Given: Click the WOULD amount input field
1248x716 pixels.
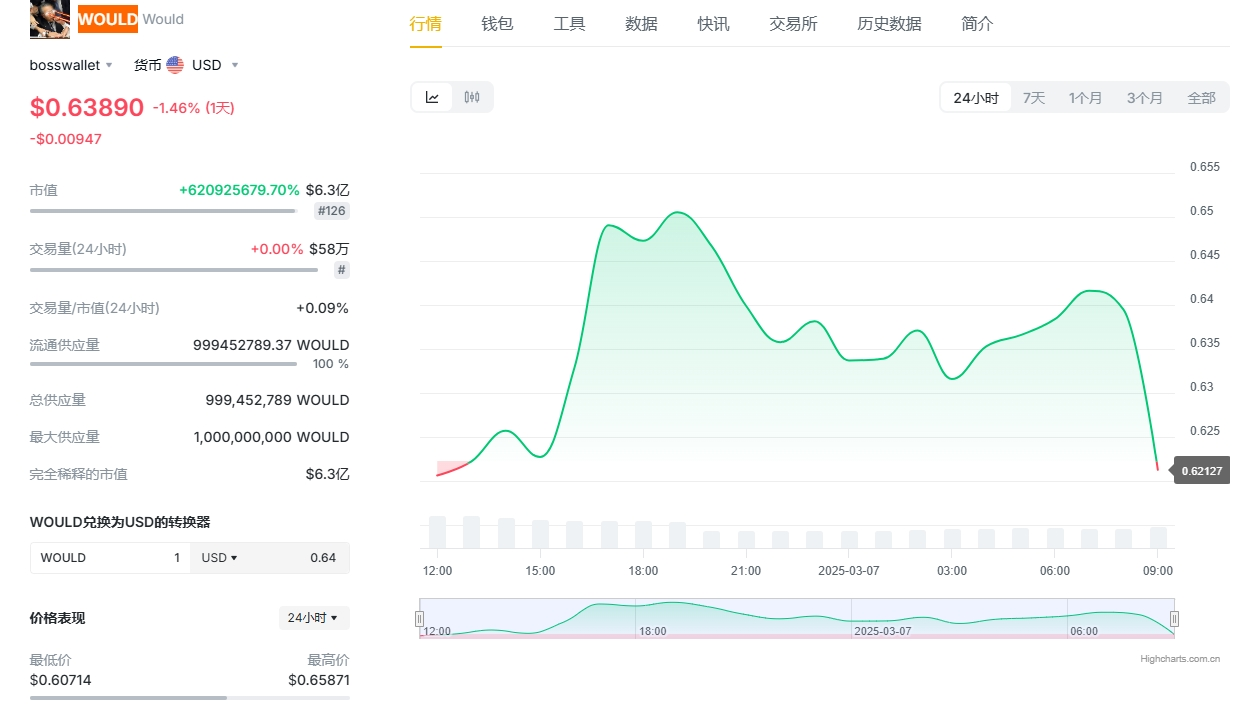Looking at the screenshot, I should point(110,558).
